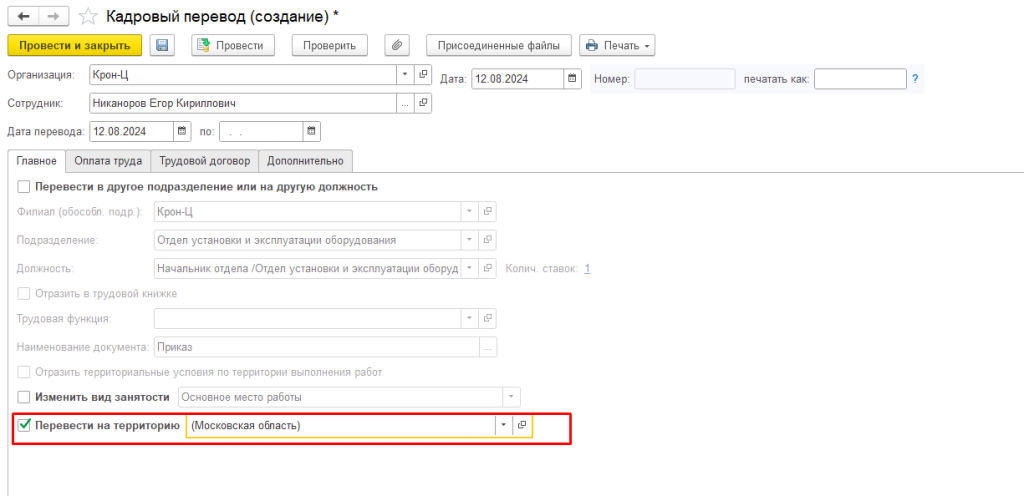The image size is (1024, 496).
Task: Enable Изменить вид занятости checkbox
Action: pyautogui.click(x=24, y=397)
